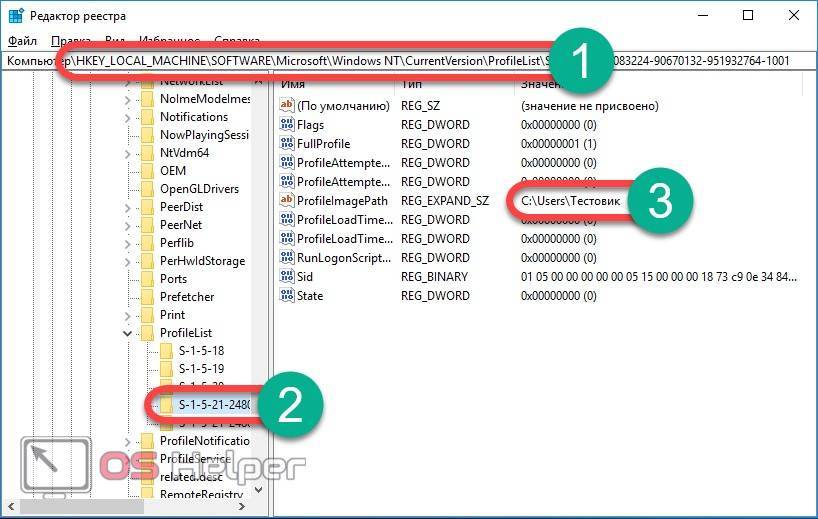818x519 pixels.
Task: Sort values by the Имя column header
Action: [293, 84]
